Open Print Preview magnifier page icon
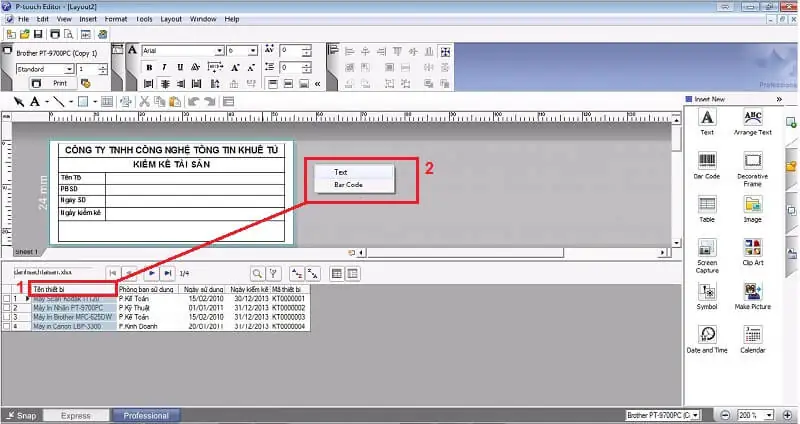Image resolution: width=800 pixels, height=424 pixels. (x=68, y=34)
